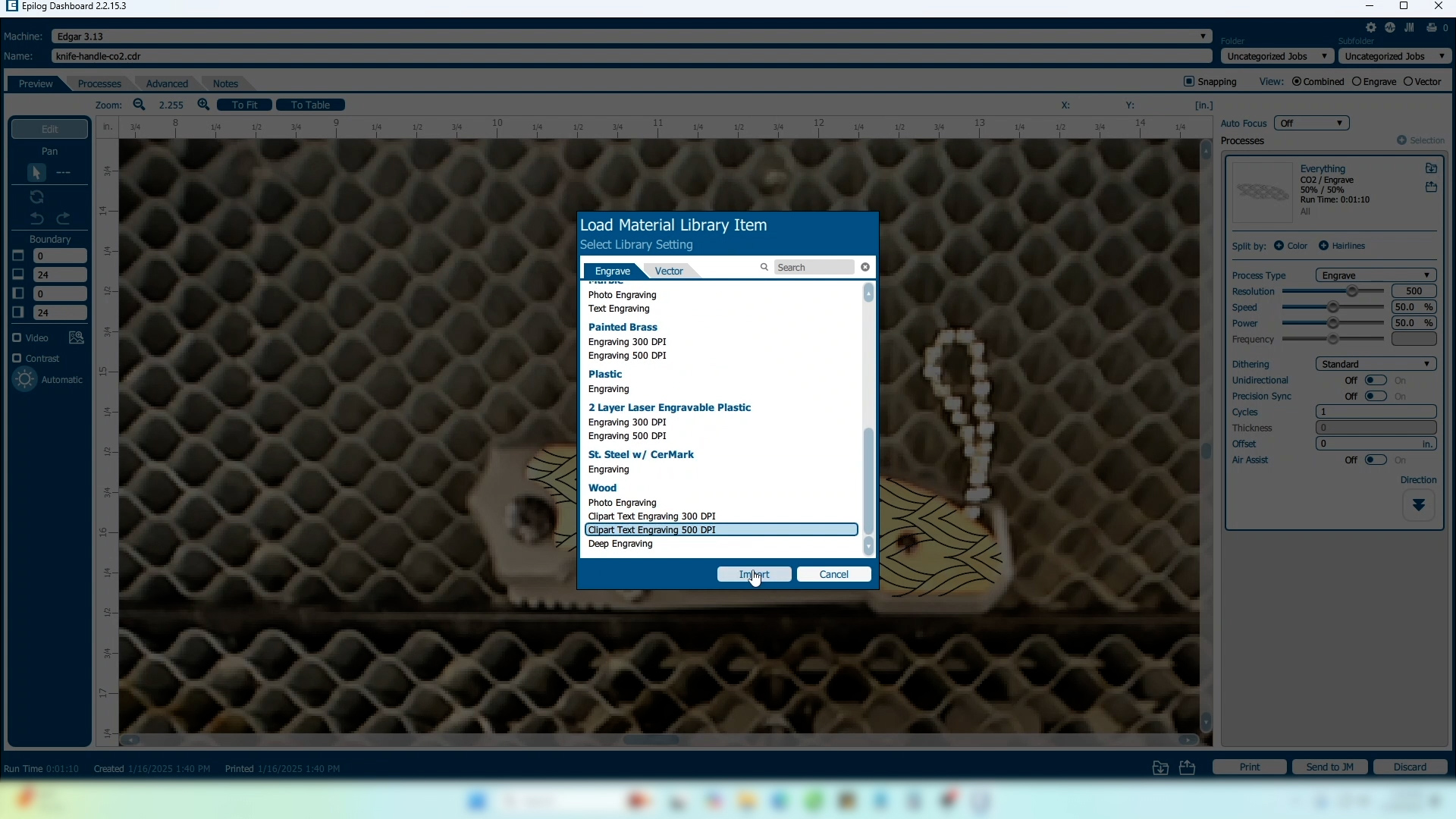
Task: Enable the Snapping checkbox
Action: [x=1189, y=81]
